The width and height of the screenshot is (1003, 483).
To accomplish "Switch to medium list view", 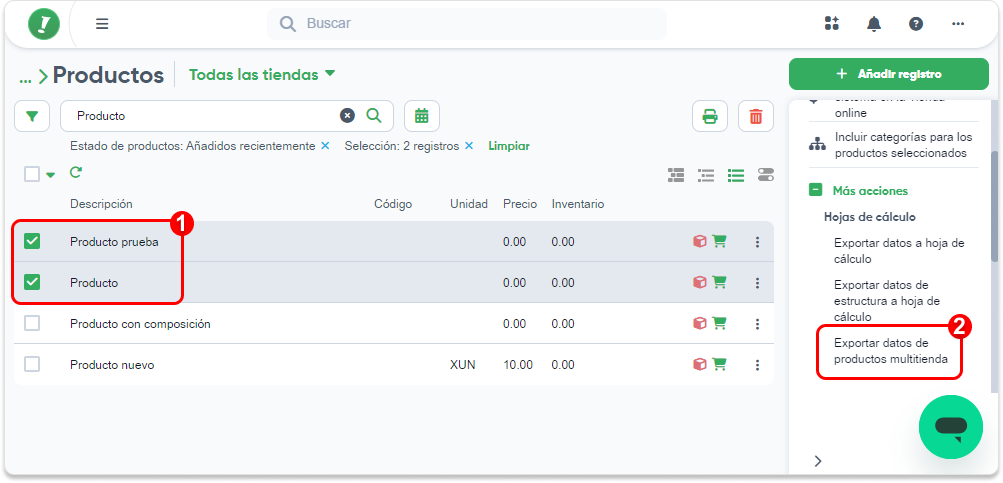I will tap(706, 175).
